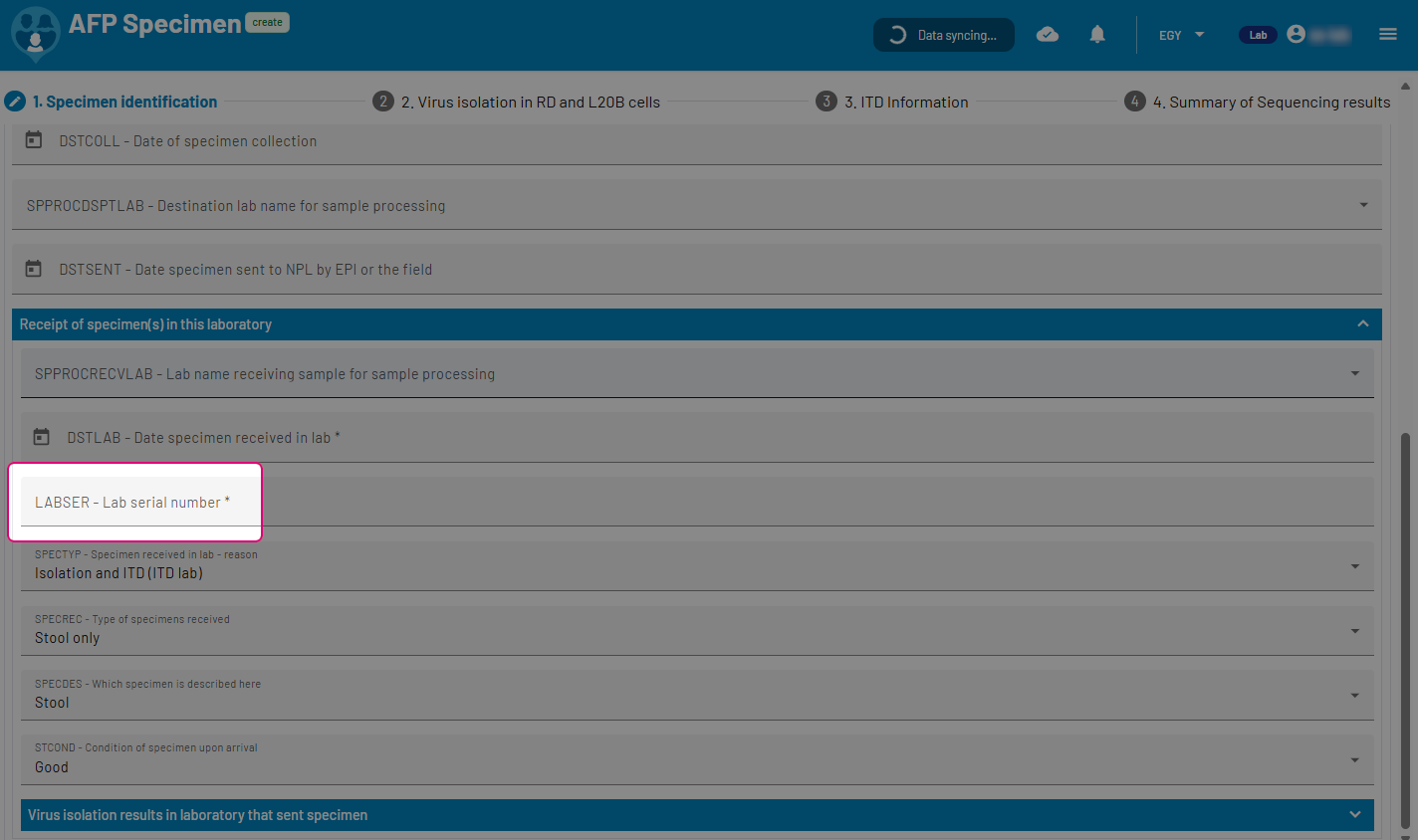Click the Data syncing button
The width and height of the screenshot is (1418, 840).
(x=944, y=35)
